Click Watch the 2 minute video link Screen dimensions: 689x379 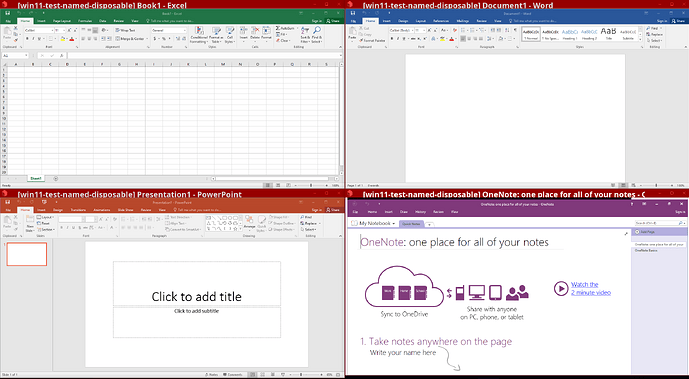pyautogui.click(x=591, y=289)
